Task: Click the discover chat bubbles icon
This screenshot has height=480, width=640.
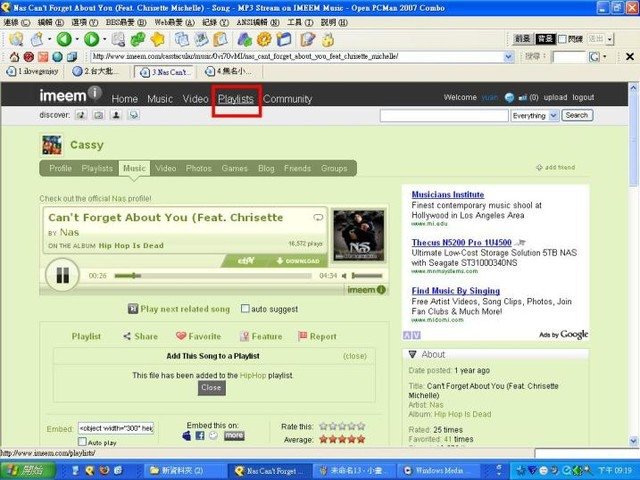Action: click(133, 115)
